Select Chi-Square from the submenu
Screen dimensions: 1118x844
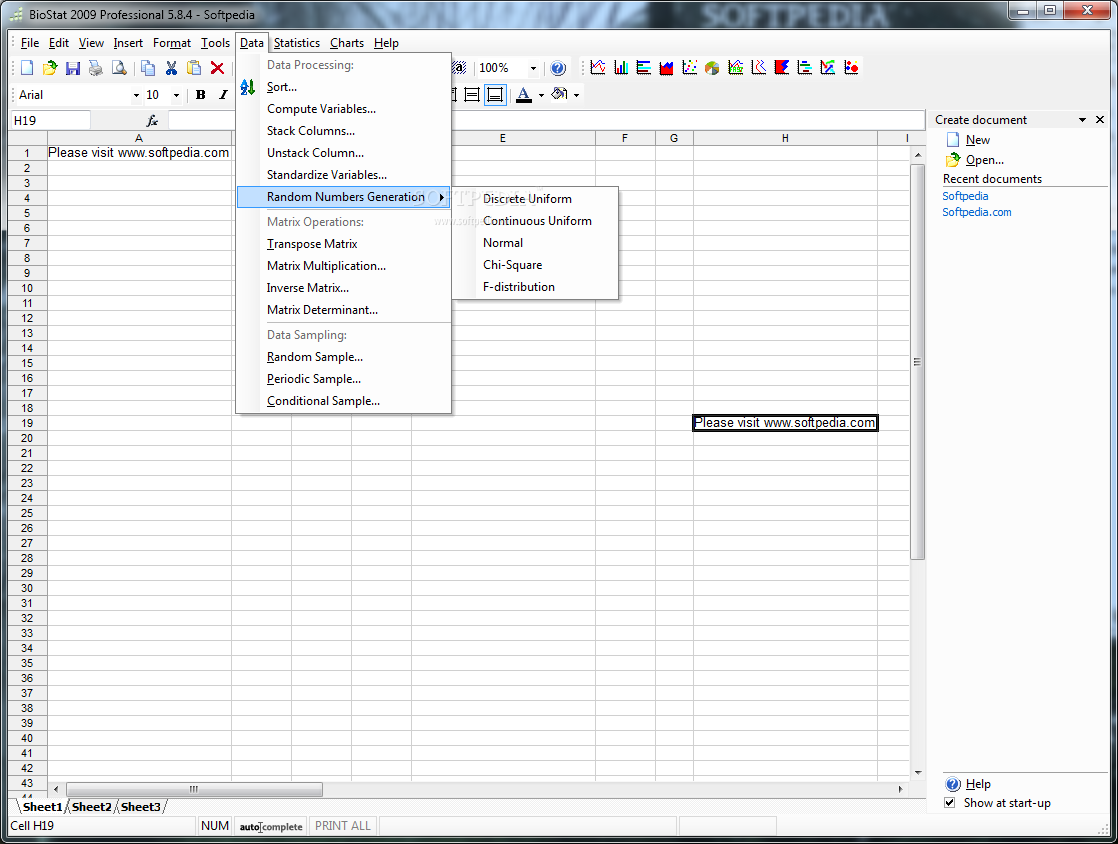[535, 265]
